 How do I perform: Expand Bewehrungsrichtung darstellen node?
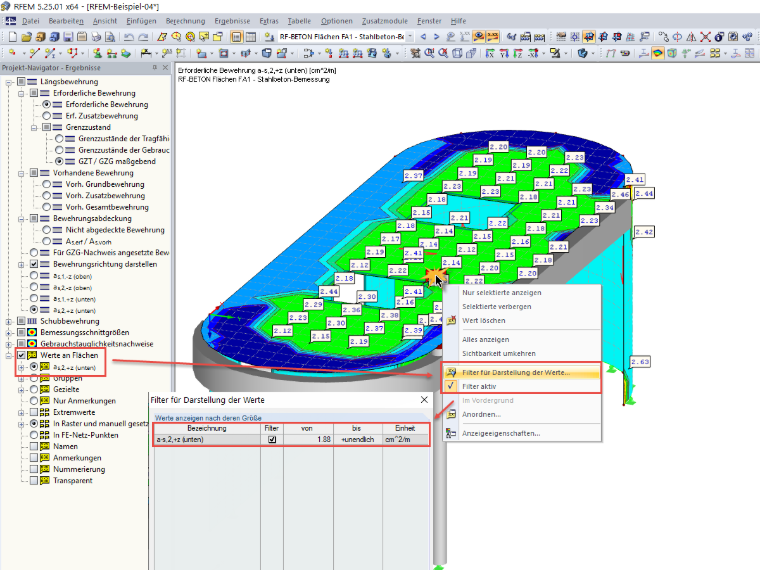[21, 265]
